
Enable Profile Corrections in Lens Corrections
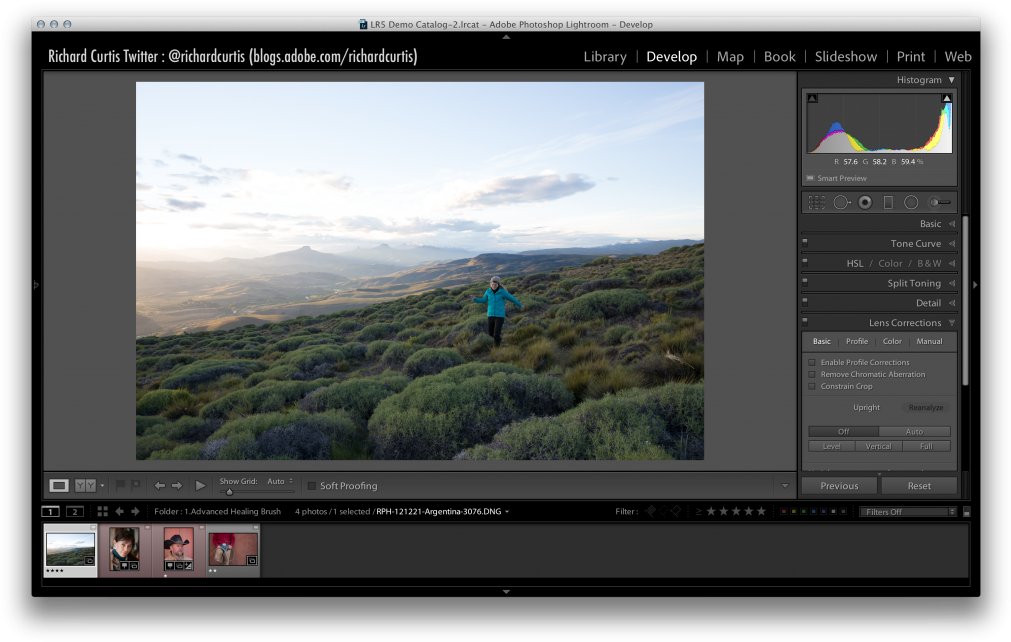[812, 362]
